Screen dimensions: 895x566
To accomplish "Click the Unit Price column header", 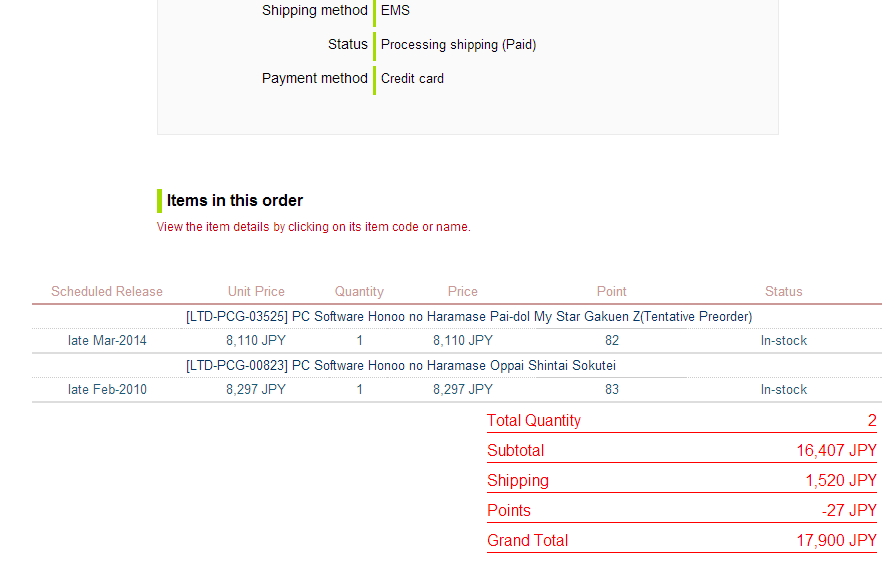I will pos(256,292).
